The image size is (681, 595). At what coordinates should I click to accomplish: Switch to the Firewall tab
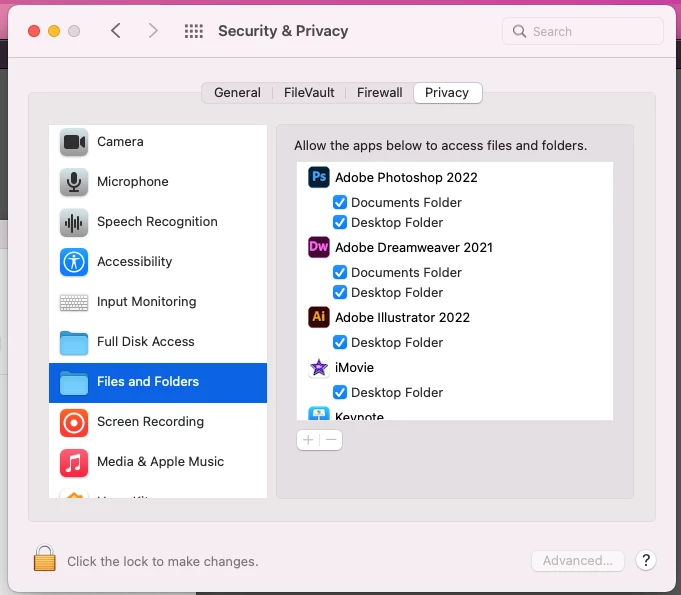point(380,93)
